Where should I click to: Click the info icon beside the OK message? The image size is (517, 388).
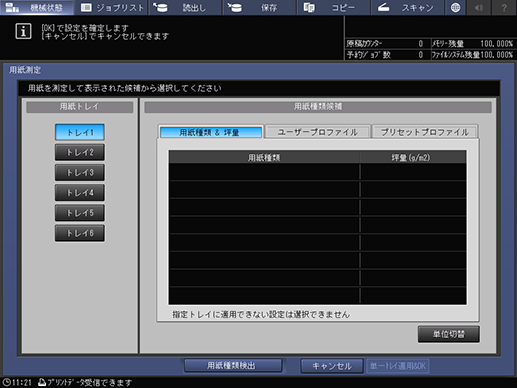click(x=23, y=31)
